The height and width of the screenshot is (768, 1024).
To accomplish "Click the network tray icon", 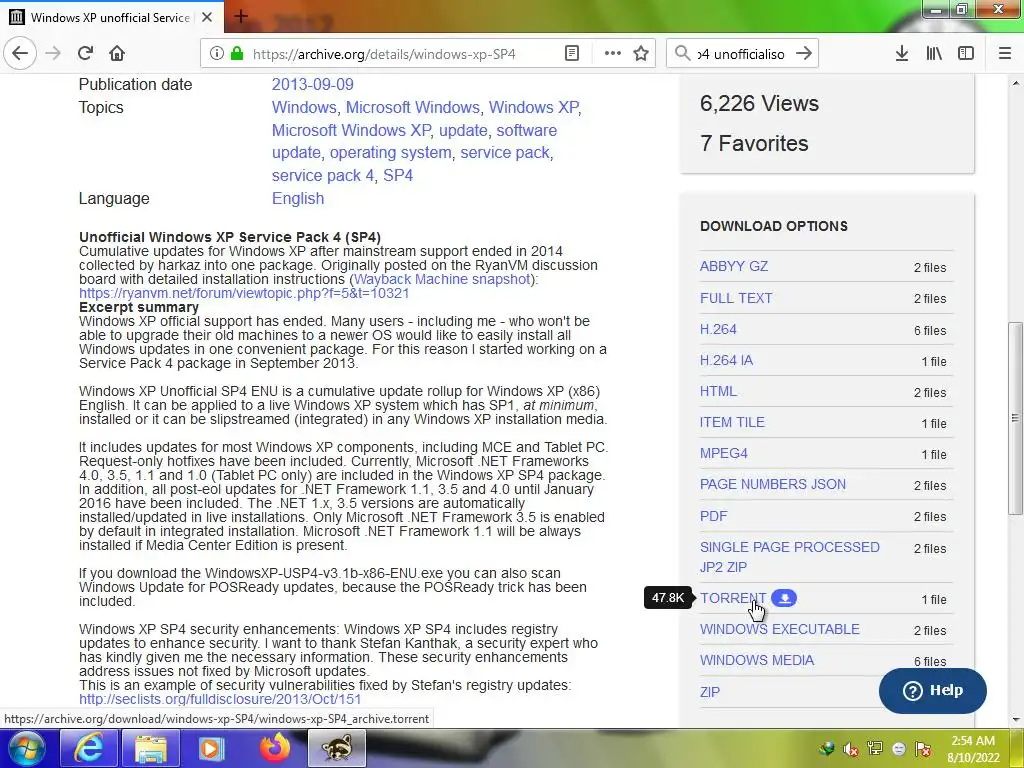I will pyautogui.click(x=874, y=749).
